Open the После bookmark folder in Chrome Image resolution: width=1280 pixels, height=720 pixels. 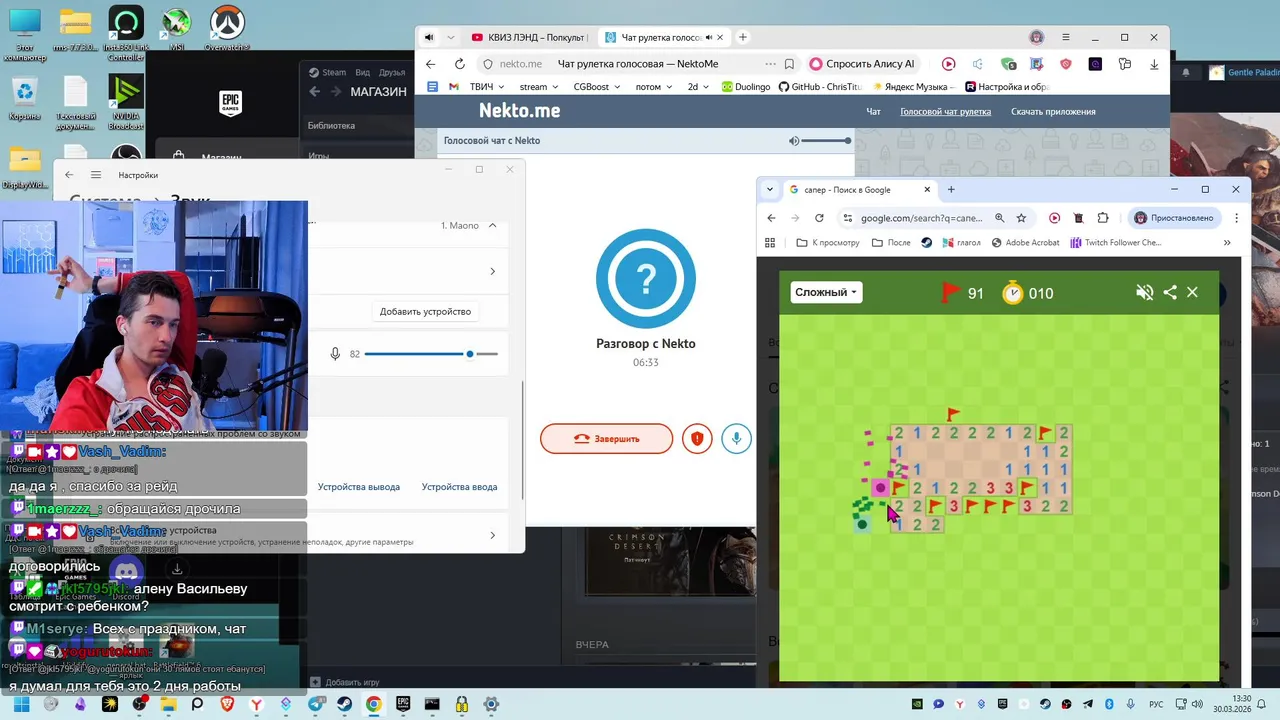pyautogui.click(x=891, y=242)
